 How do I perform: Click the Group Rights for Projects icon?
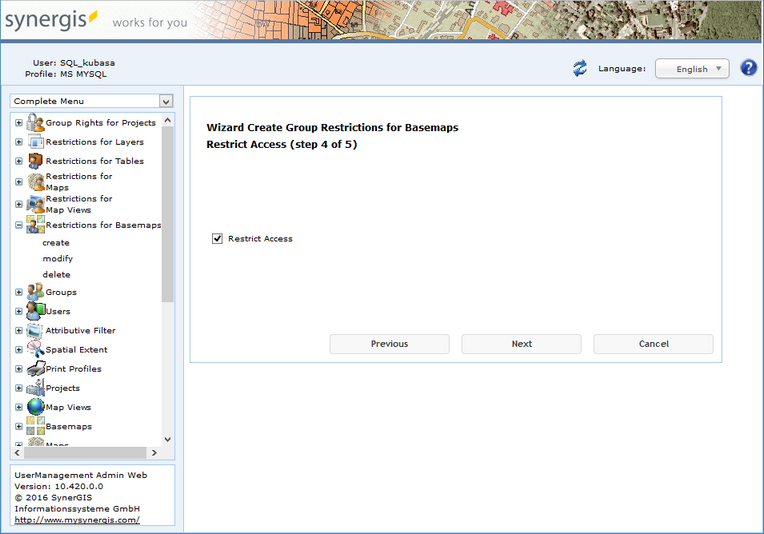tap(36, 122)
